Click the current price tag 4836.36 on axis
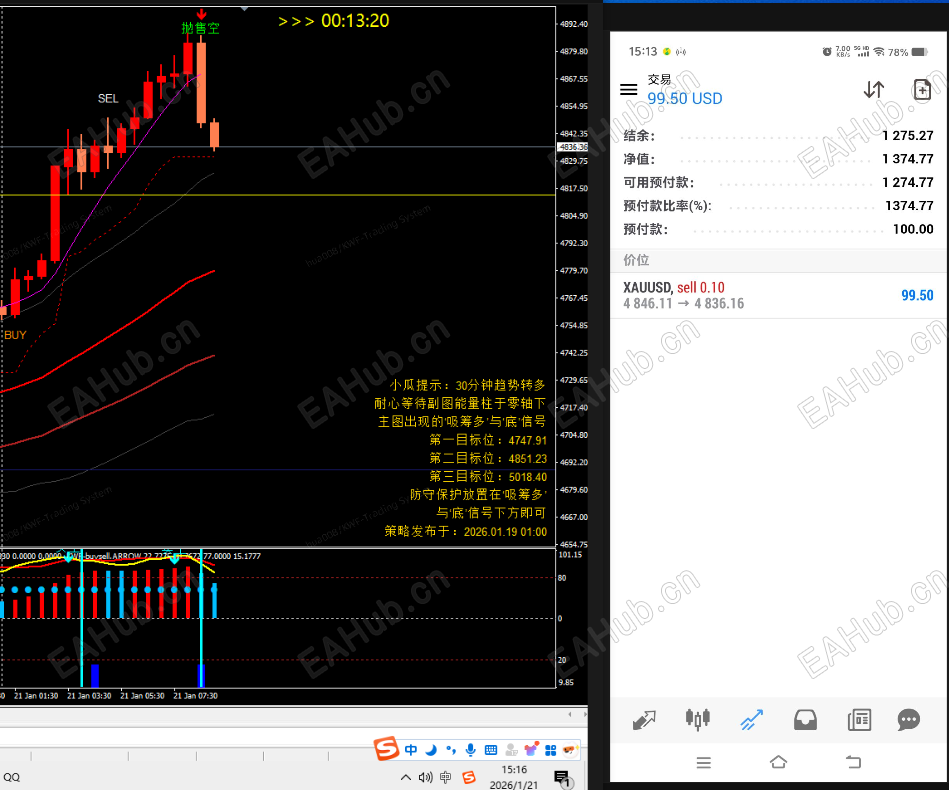The width and height of the screenshot is (949, 790). click(573, 147)
